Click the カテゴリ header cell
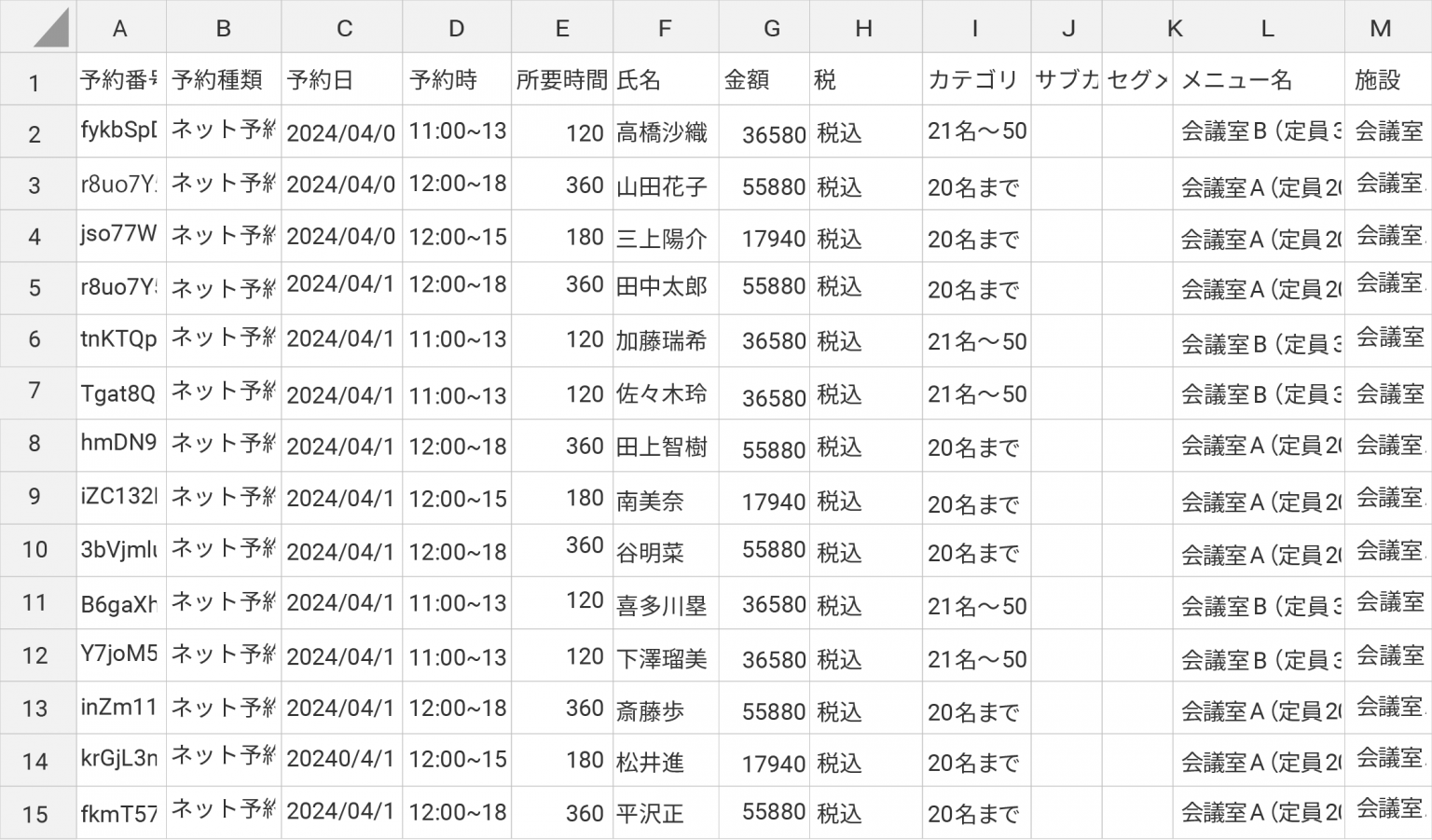This screenshot has height=840, width=1432. click(x=976, y=79)
